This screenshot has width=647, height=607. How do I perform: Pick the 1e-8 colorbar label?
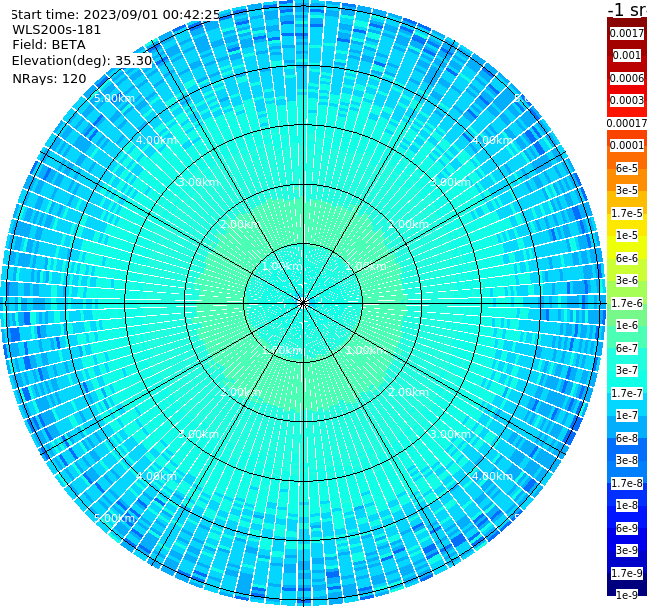tap(627, 505)
